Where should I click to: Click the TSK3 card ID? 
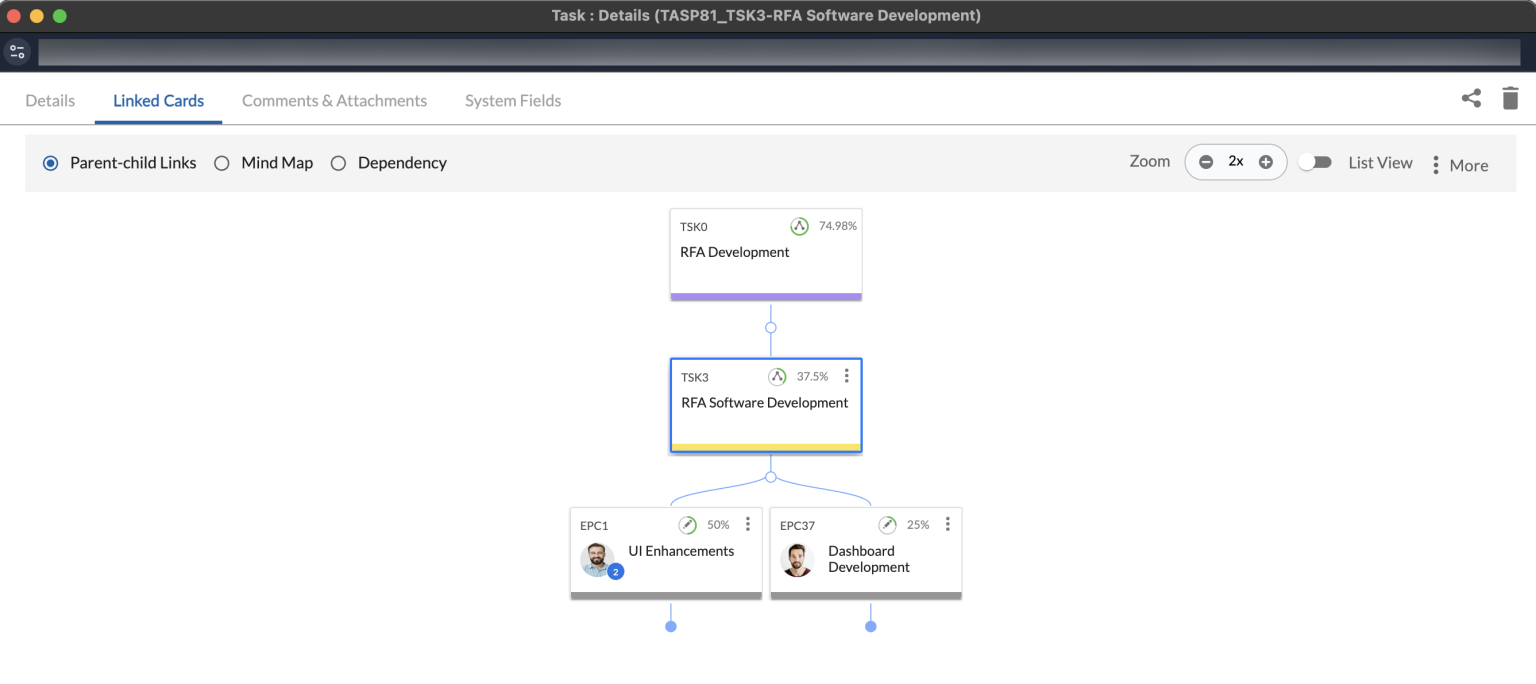(x=695, y=378)
